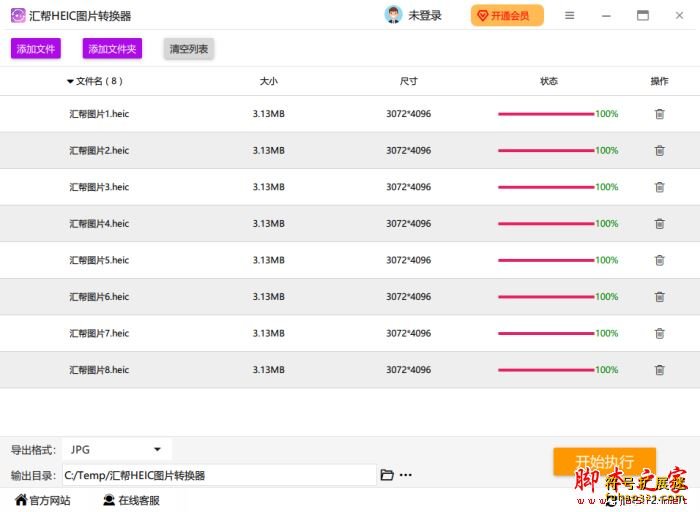Clear the list with 清空列表
This screenshot has width=700, height=512.
point(189,49)
